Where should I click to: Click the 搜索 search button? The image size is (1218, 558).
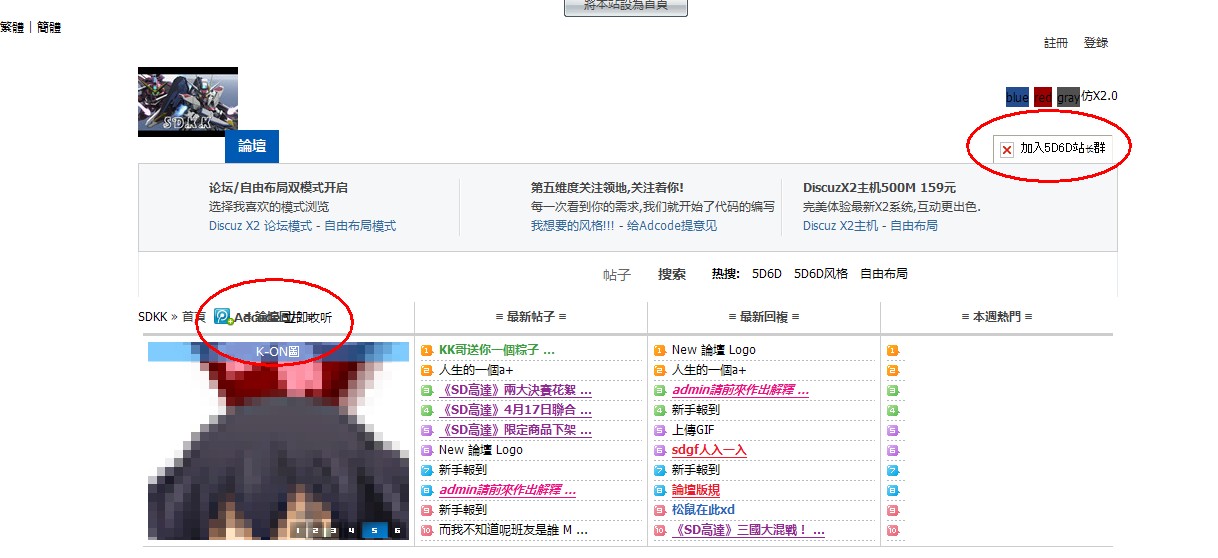[672, 274]
